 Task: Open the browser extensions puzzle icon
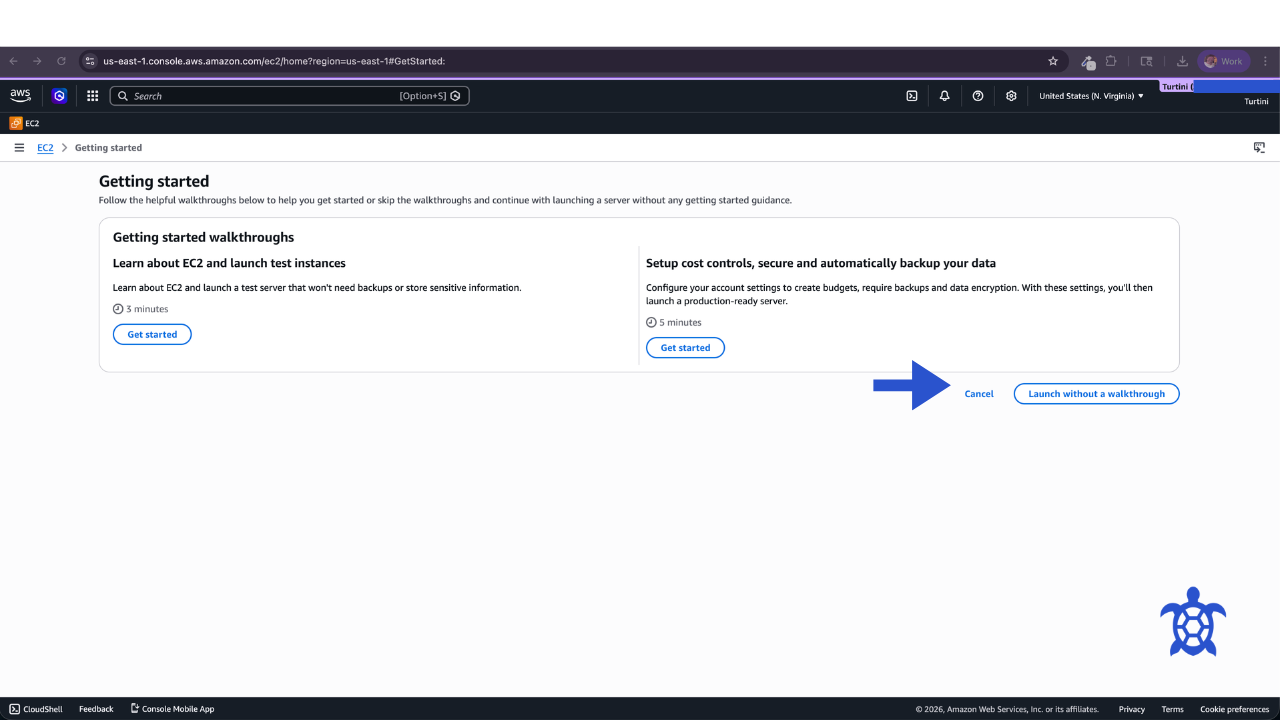(1111, 61)
